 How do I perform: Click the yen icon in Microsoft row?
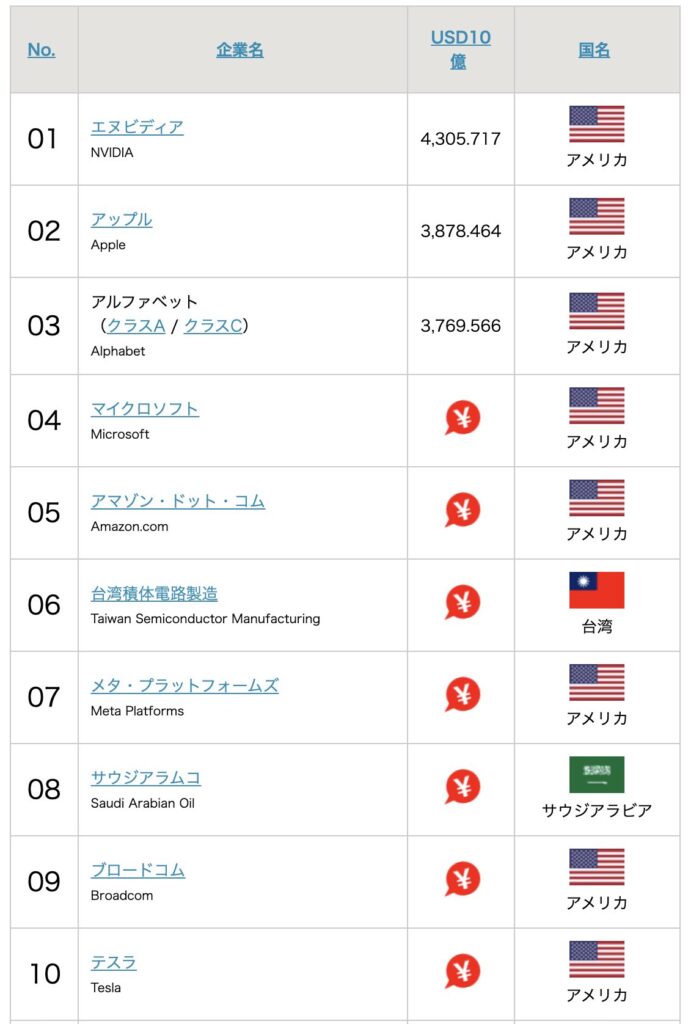(x=462, y=418)
